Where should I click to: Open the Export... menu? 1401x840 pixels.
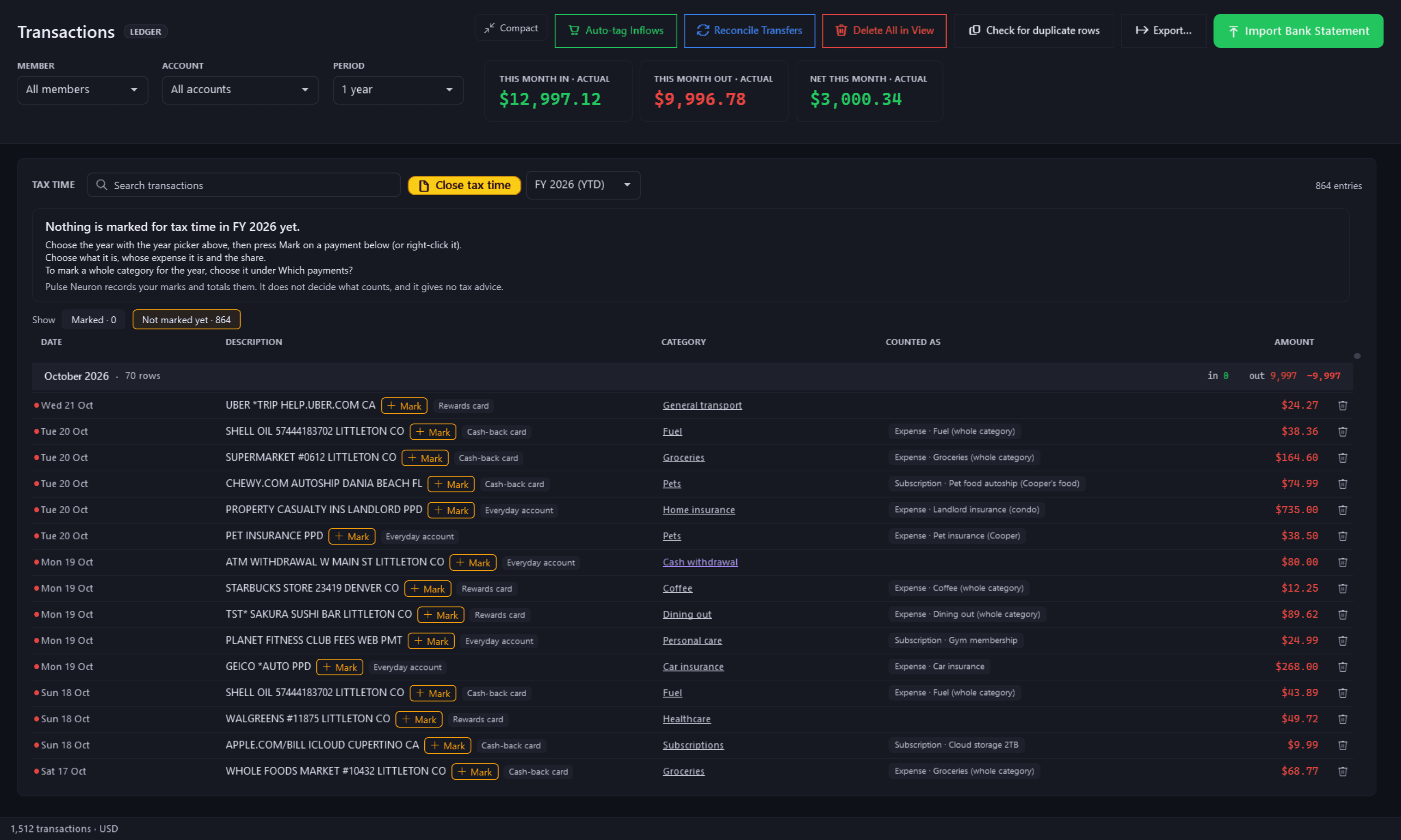(x=1163, y=30)
